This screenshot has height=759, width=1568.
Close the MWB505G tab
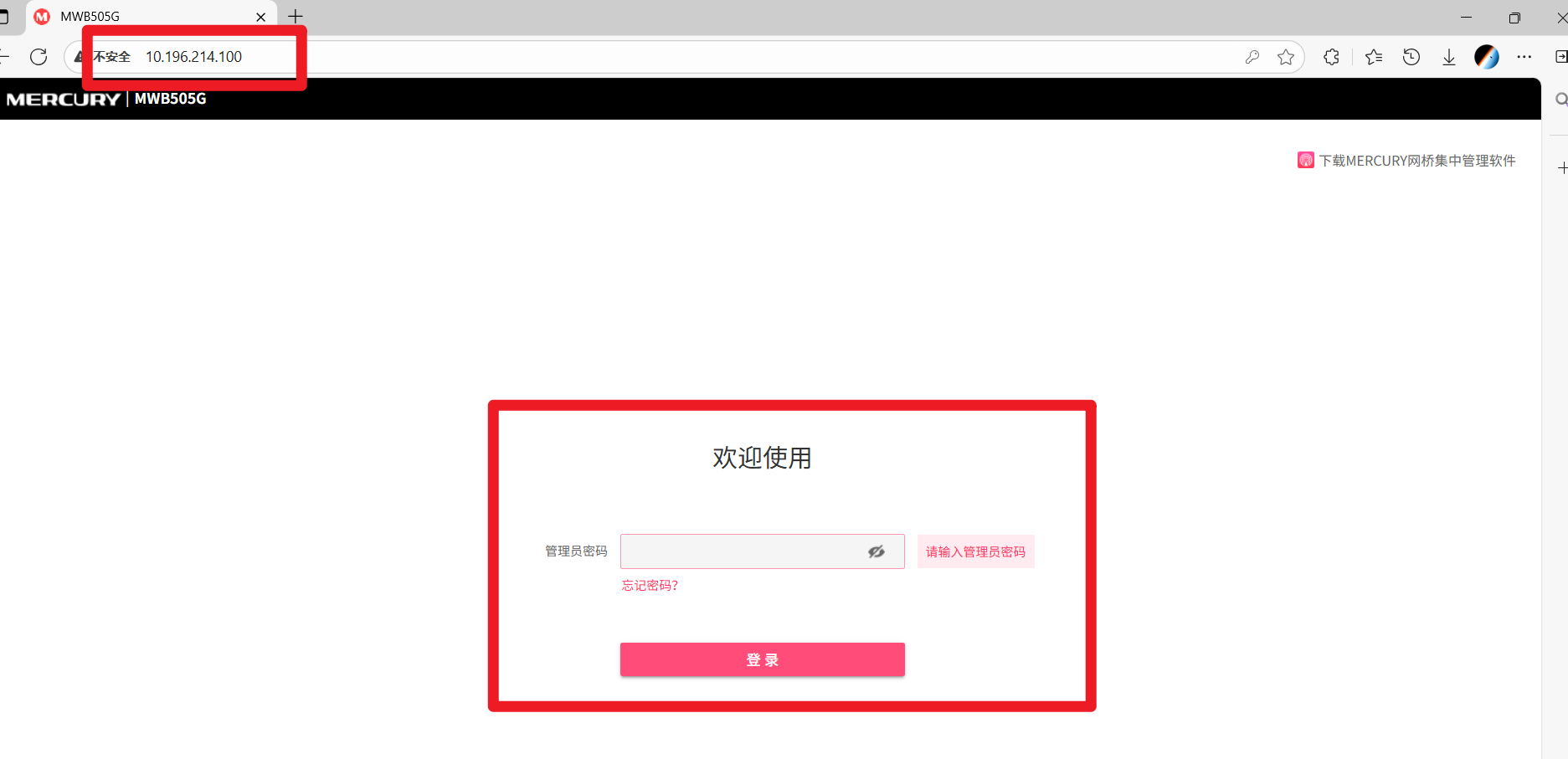point(261,17)
